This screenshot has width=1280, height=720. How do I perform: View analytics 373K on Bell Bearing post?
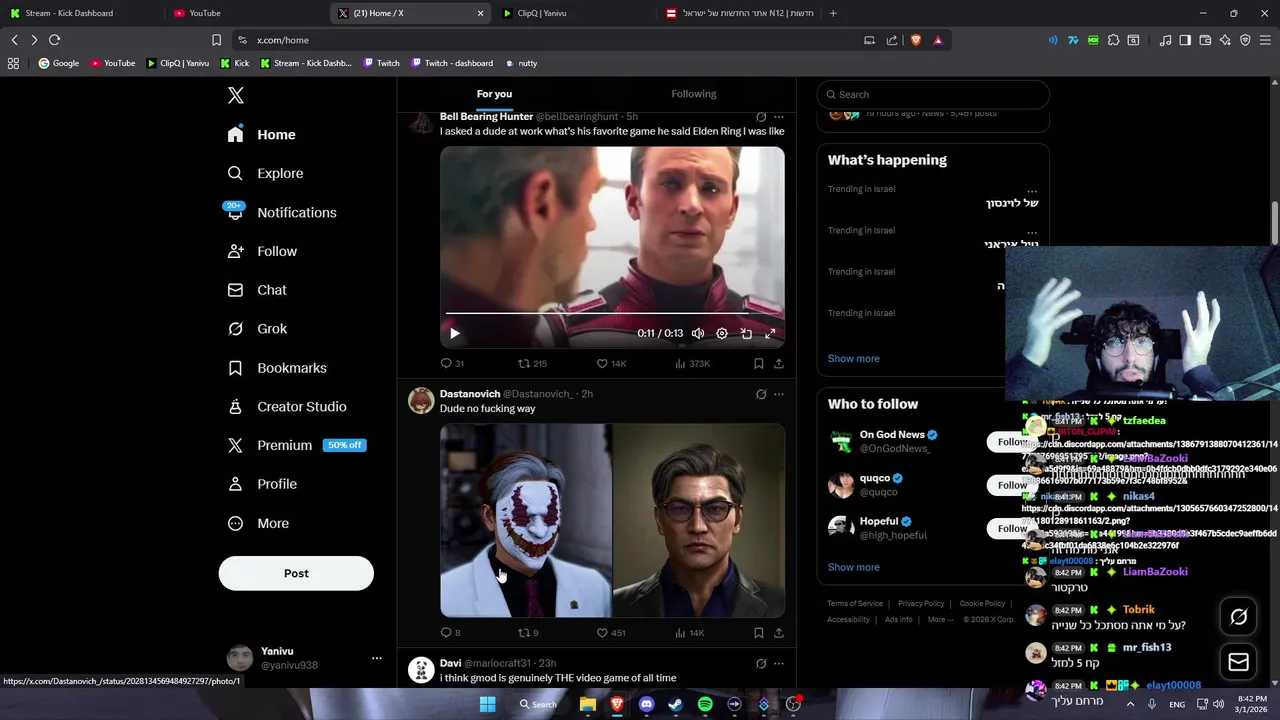pos(692,364)
